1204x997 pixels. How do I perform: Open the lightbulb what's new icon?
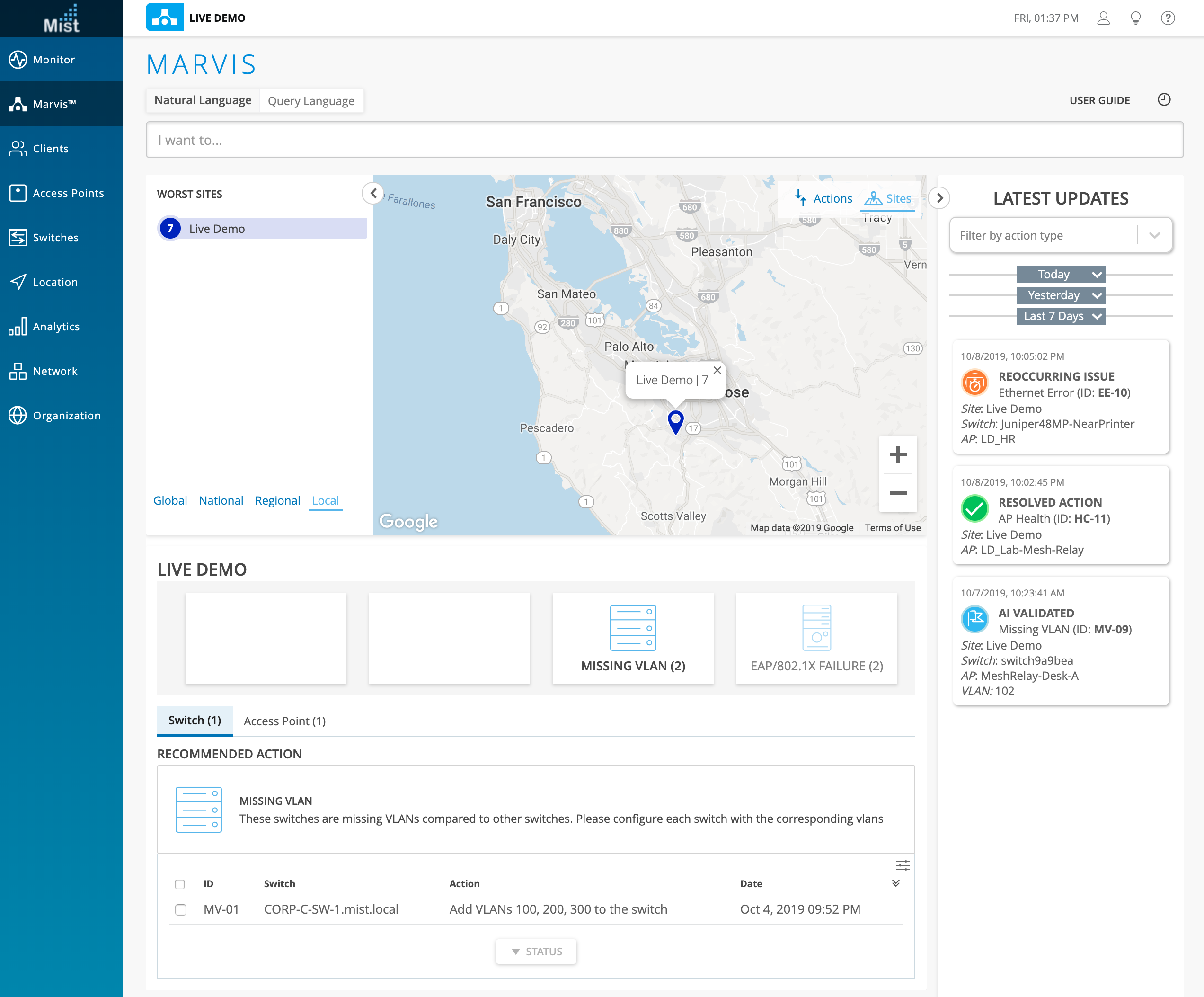[x=1135, y=18]
